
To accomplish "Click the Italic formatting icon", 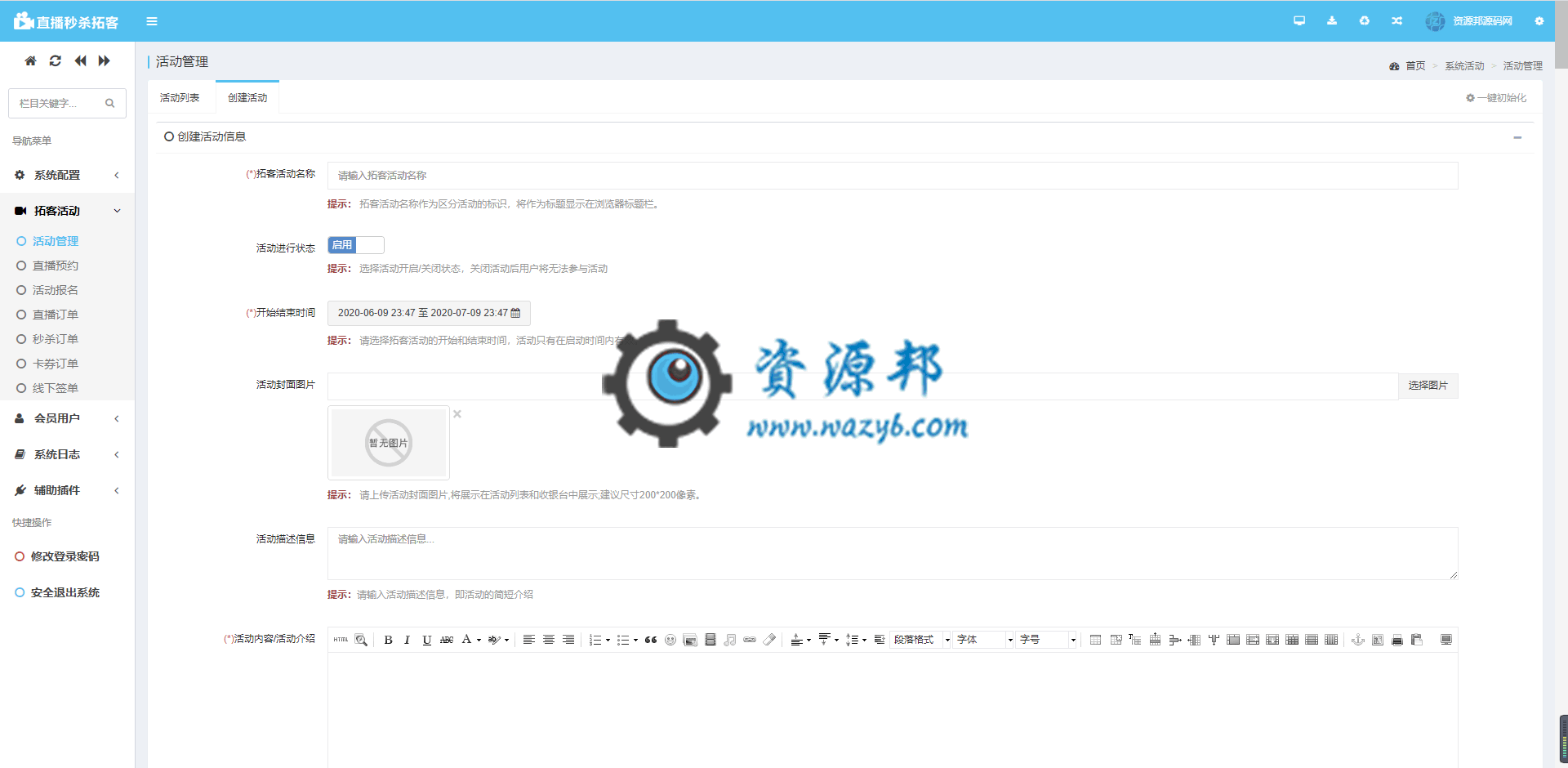I will 407,640.
